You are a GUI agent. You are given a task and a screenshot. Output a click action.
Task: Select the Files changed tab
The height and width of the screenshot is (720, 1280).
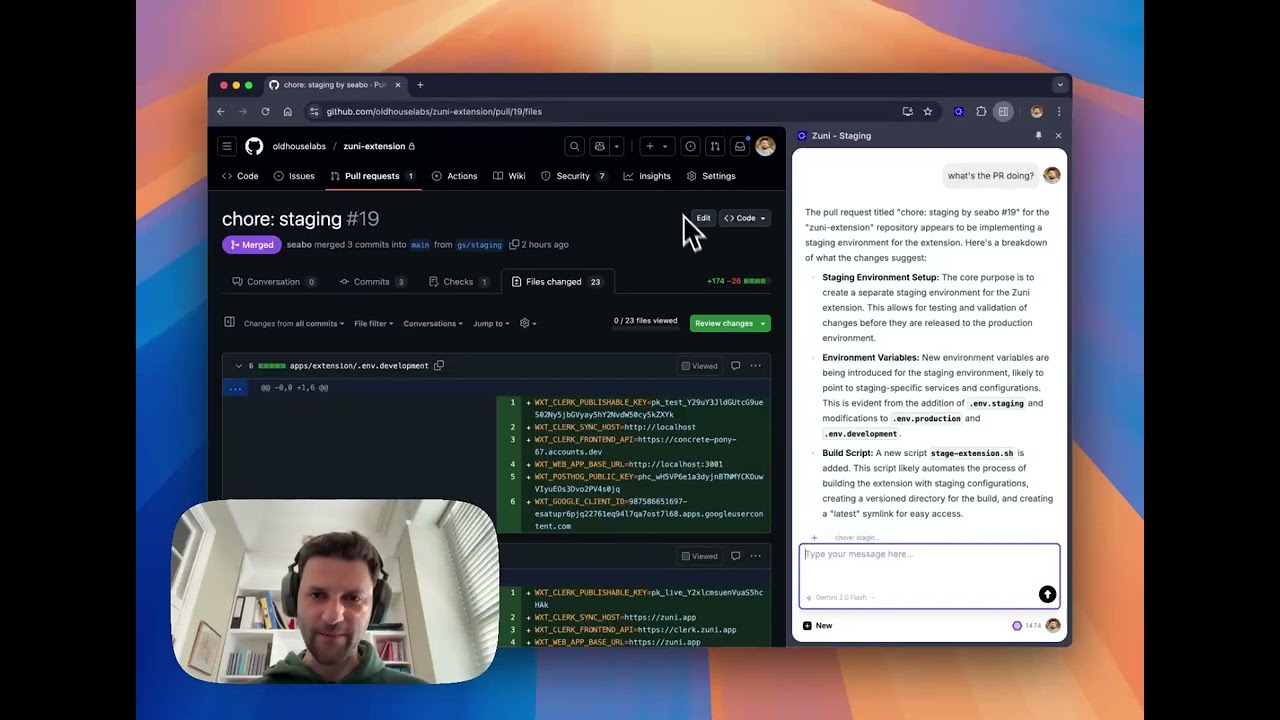coord(556,282)
